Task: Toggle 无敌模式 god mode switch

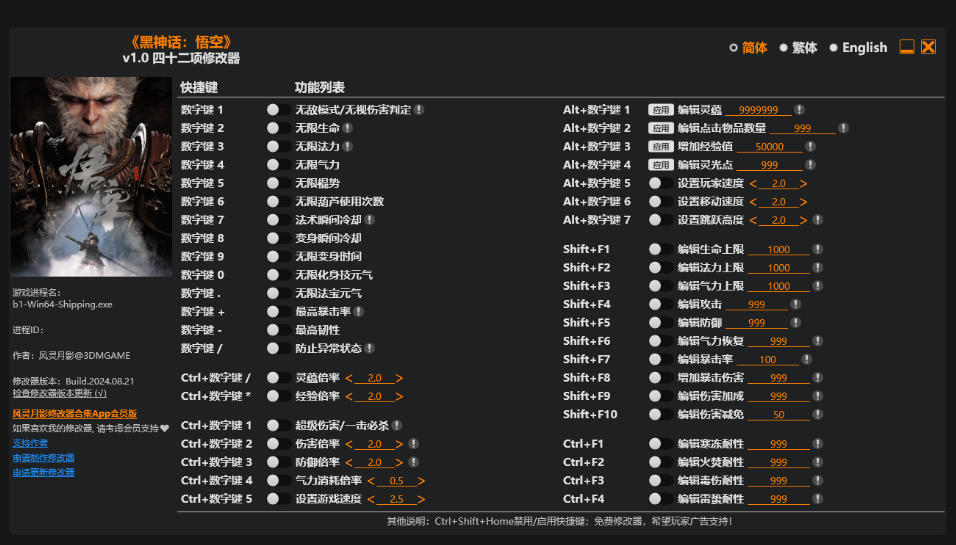Action: click(x=278, y=110)
